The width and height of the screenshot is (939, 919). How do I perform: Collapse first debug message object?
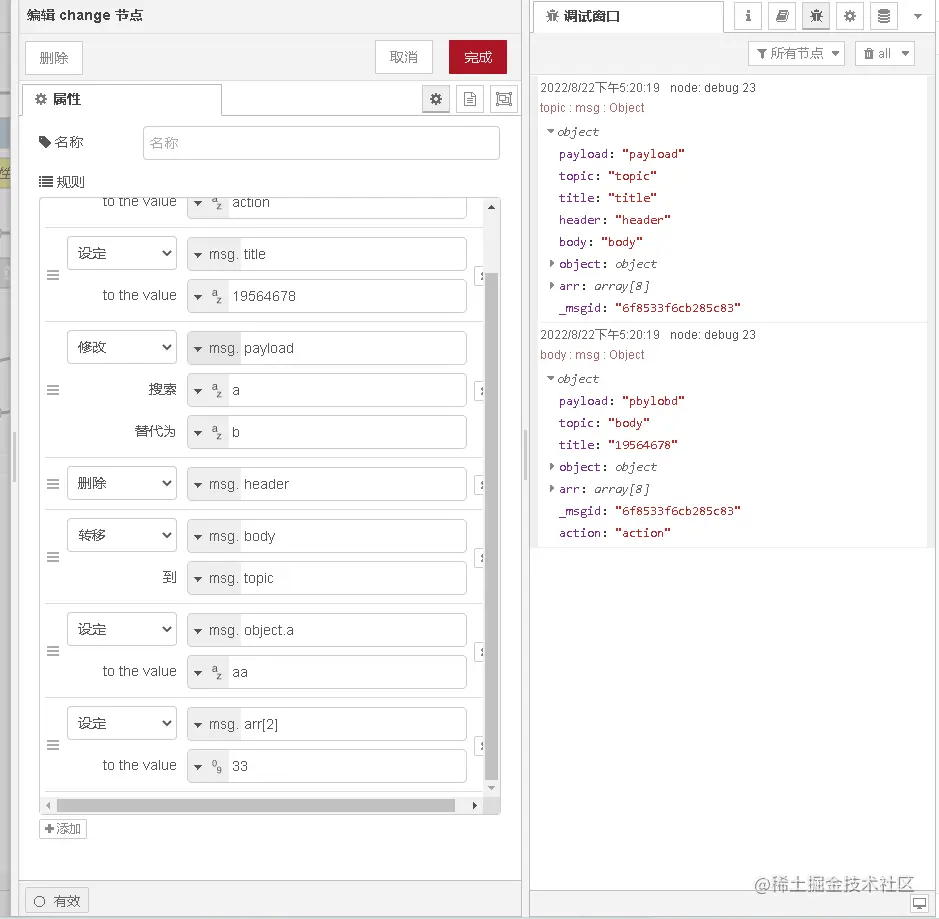(550, 131)
